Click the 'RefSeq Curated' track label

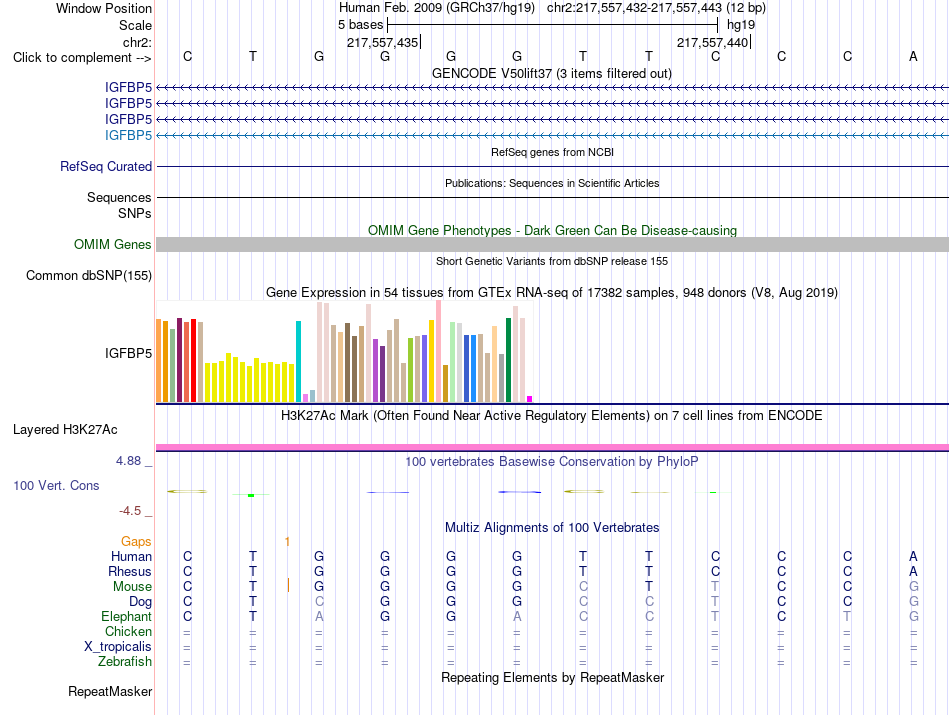coord(105,167)
